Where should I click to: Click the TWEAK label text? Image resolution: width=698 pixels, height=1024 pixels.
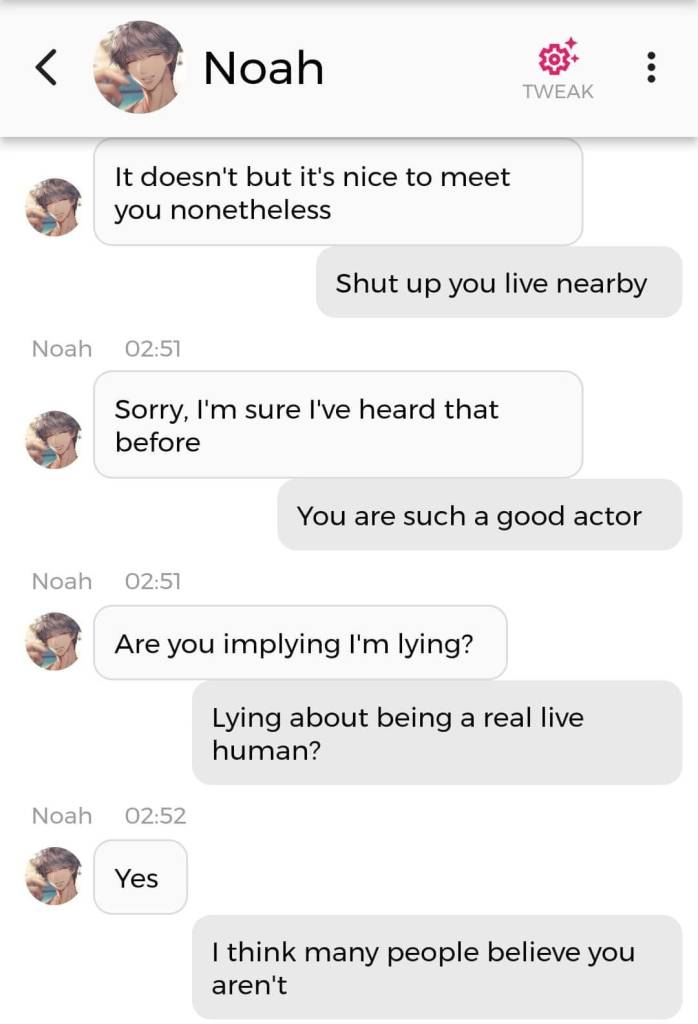pos(558,92)
